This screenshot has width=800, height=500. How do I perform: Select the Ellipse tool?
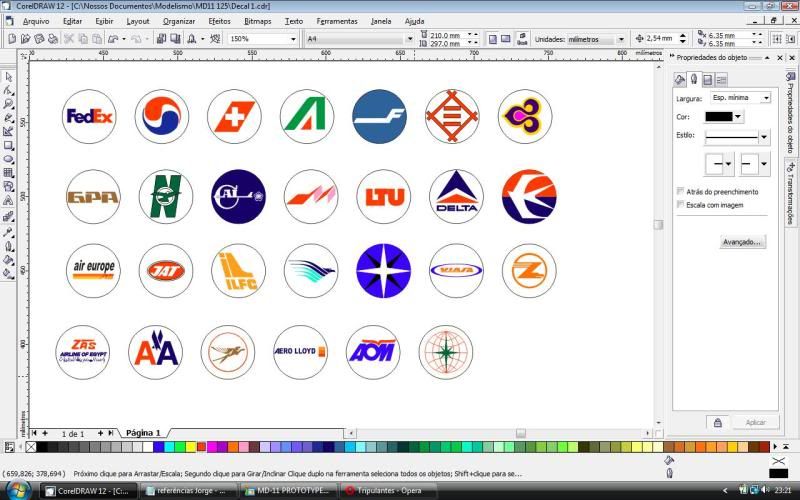(8, 159)
